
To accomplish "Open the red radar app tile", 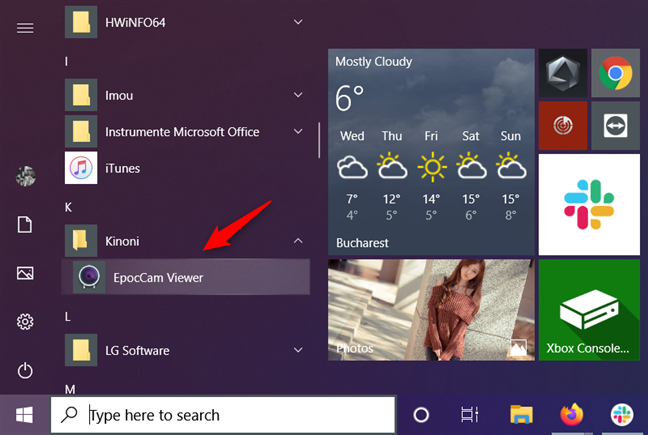I will (563, 126).
